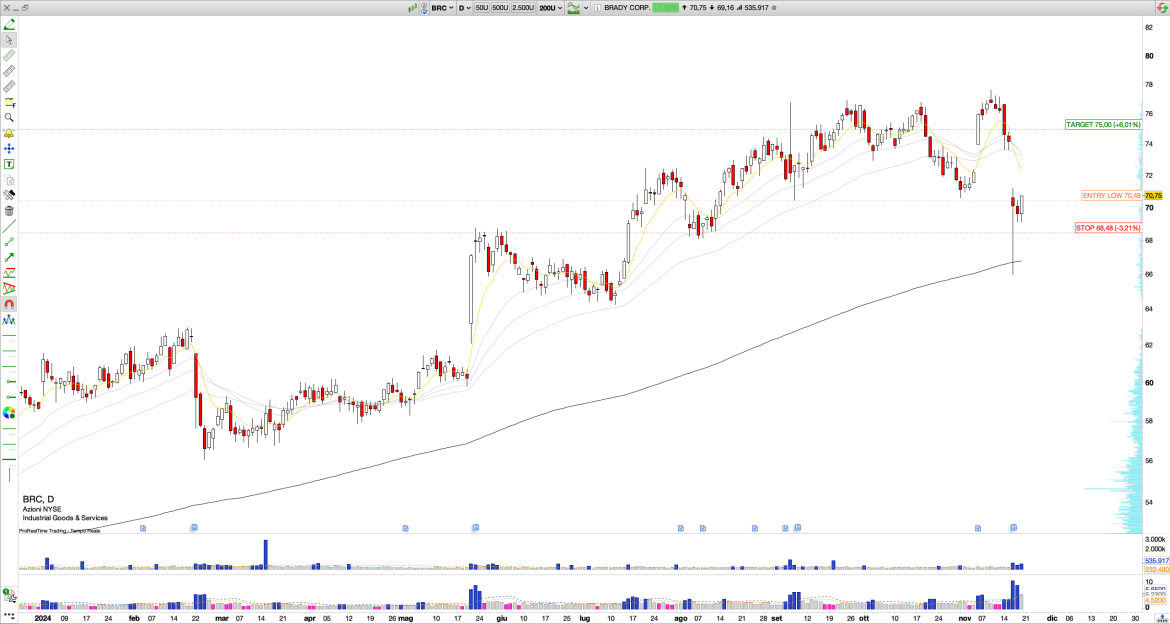Open instrument info via the i icon

point(597,7)
